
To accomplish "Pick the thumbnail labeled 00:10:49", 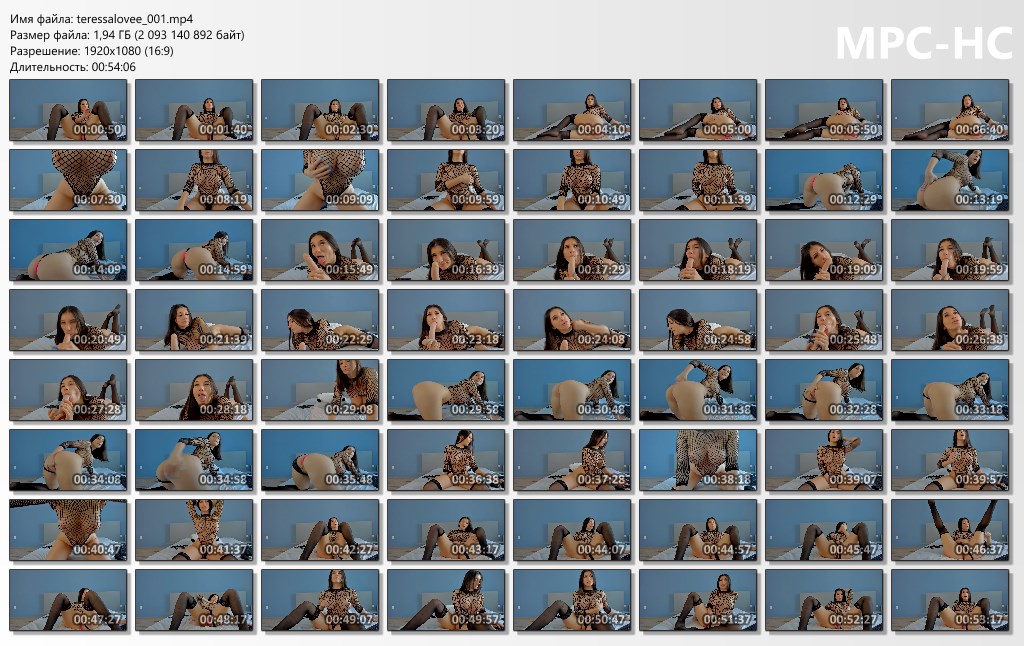I will click(x=572, y=180).
